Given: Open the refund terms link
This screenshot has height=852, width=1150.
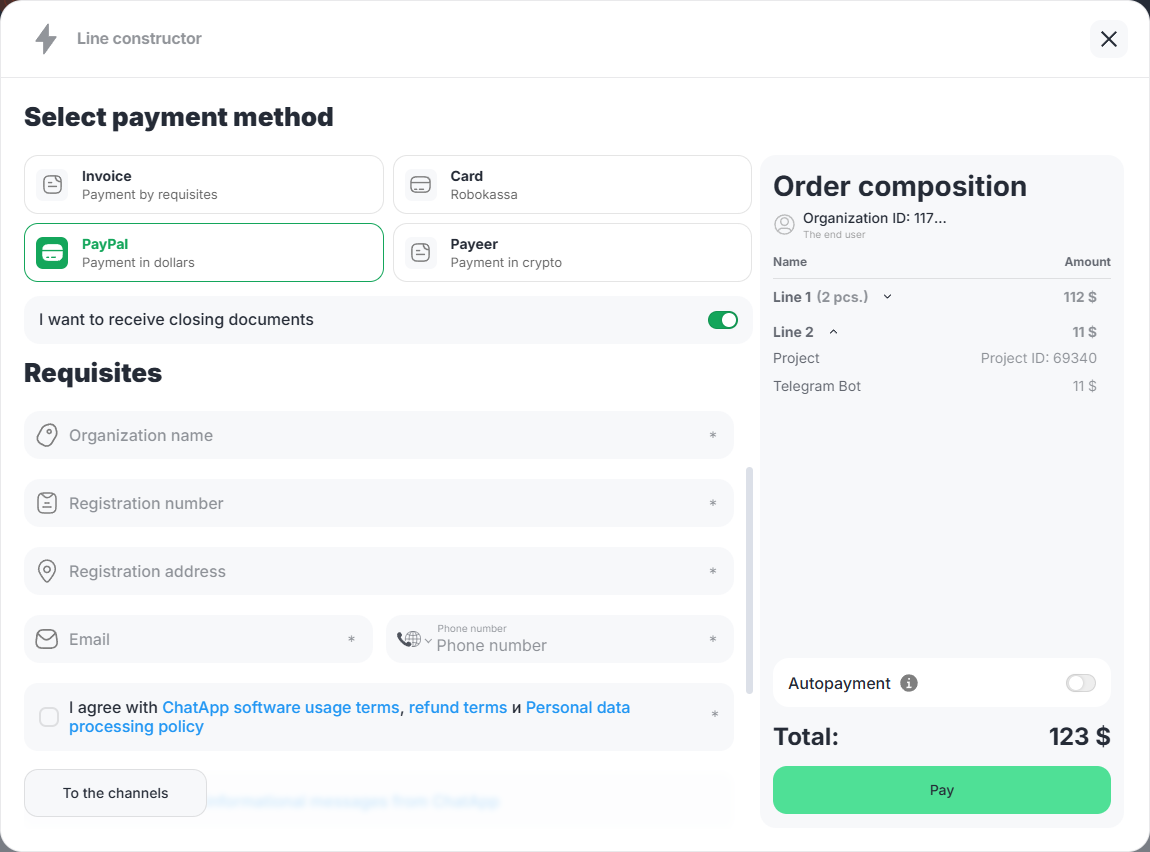Looking at the screenshot, I should coord(457,707).
